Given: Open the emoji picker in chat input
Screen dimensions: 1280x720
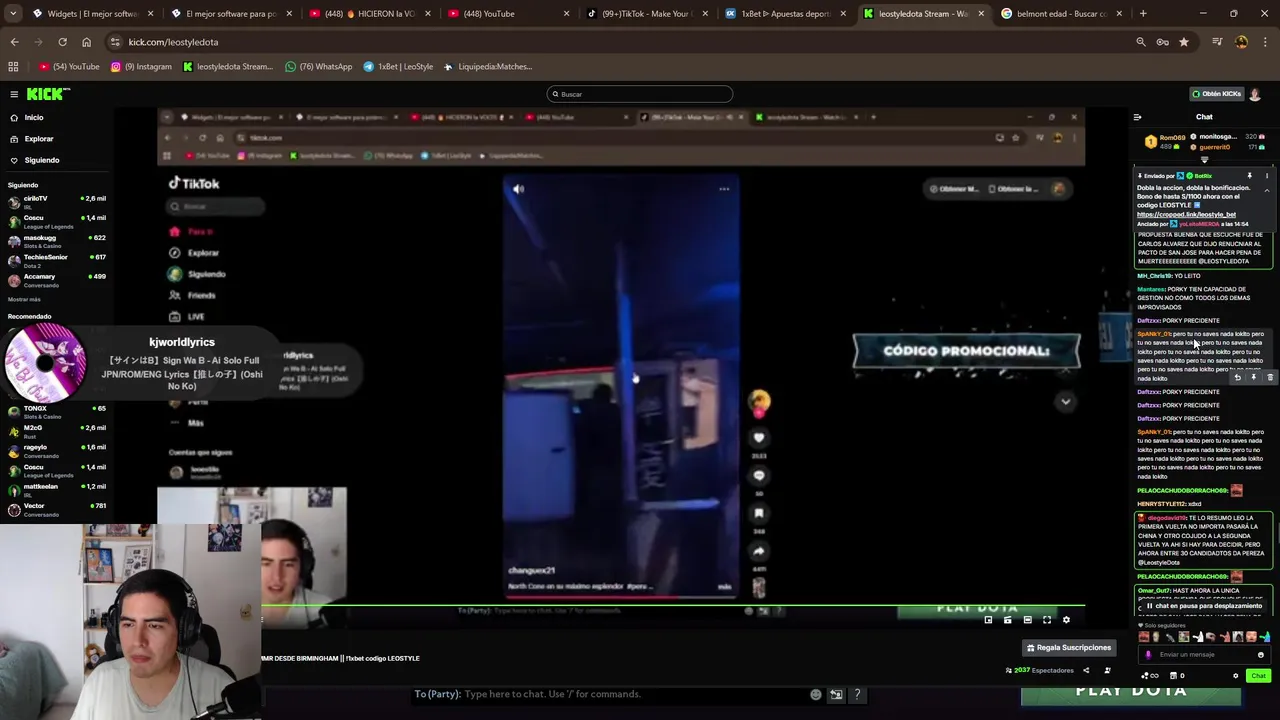Looking at the screenshot, I should [x=1260, y=654].
